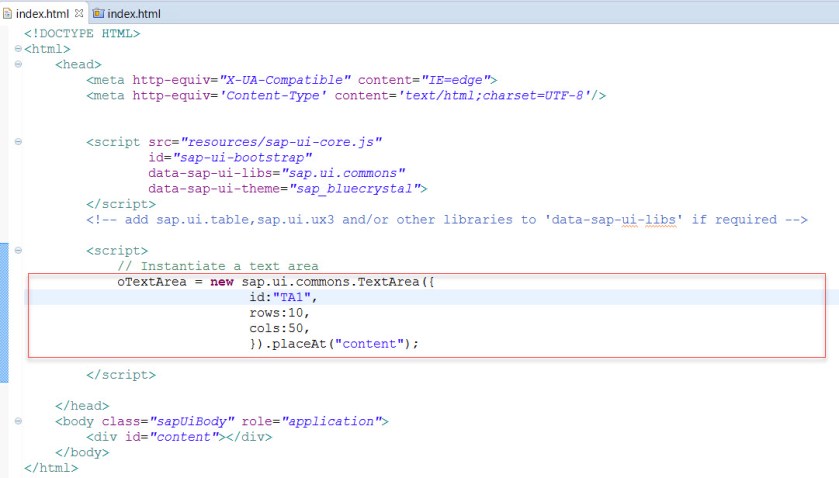Click the first index.html file icon
The height and width of the screenshot is (478, 839).
pyautogui.click(x=7, y=13)
